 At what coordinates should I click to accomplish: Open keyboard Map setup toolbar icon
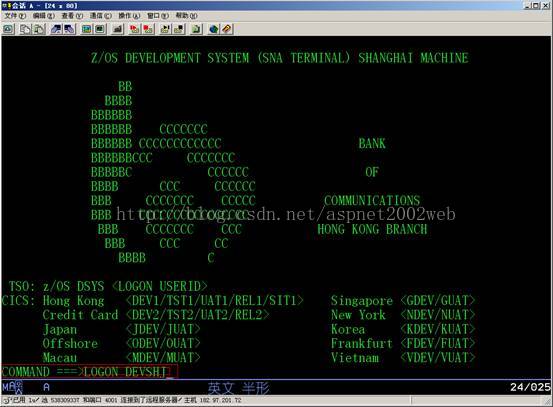[x=117, y=29]
